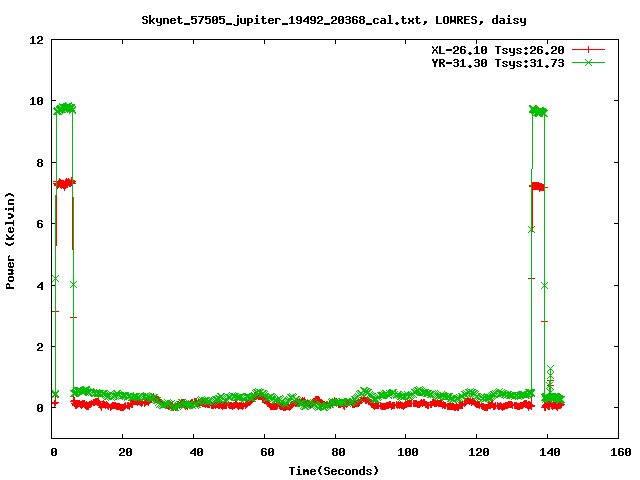Screen dimensions: 640x480
Task: Click the green YR legend line sample
Action: click(588, 62)
